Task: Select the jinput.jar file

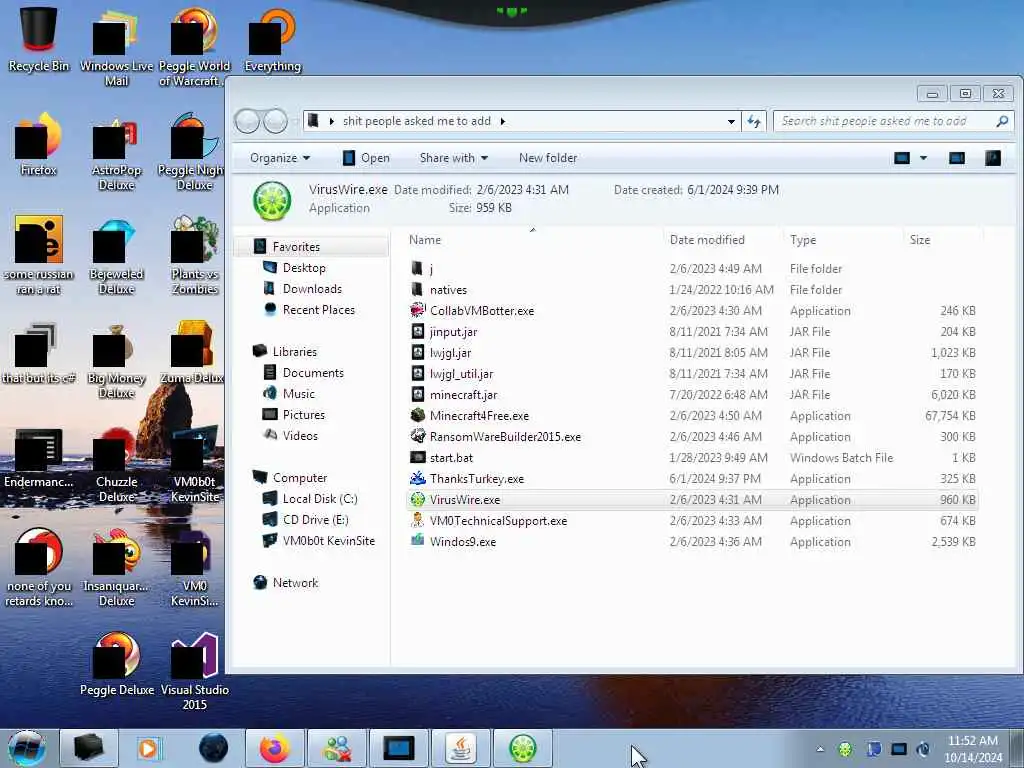Action: [691, 331]
